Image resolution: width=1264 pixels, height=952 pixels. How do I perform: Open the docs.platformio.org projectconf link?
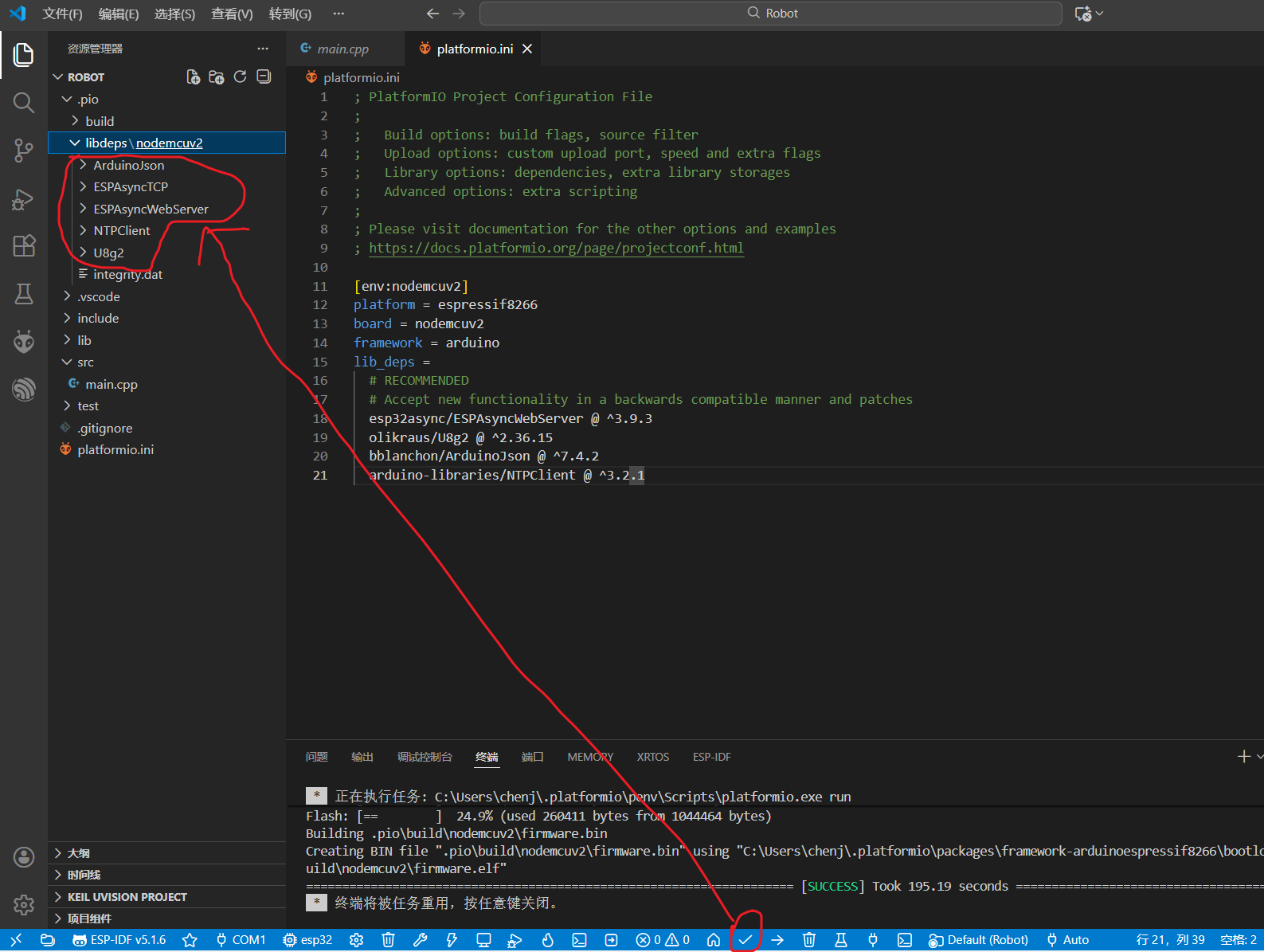tap(556, 248)
